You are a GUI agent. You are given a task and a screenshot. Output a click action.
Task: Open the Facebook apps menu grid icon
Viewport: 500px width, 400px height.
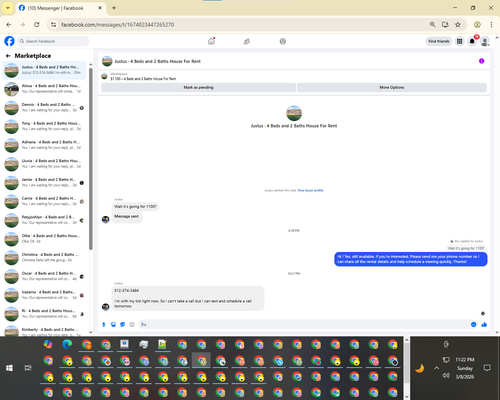[460, 41]
